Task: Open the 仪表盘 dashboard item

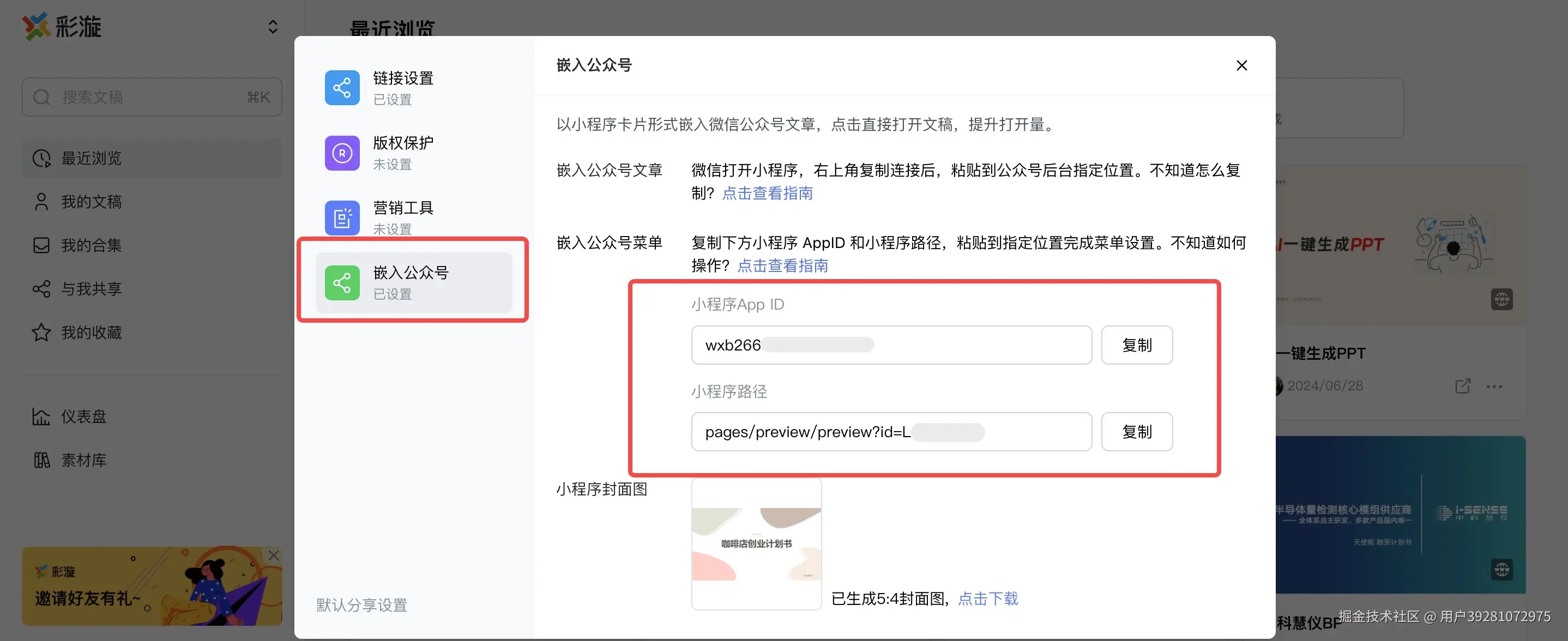Action: [83, 416]
